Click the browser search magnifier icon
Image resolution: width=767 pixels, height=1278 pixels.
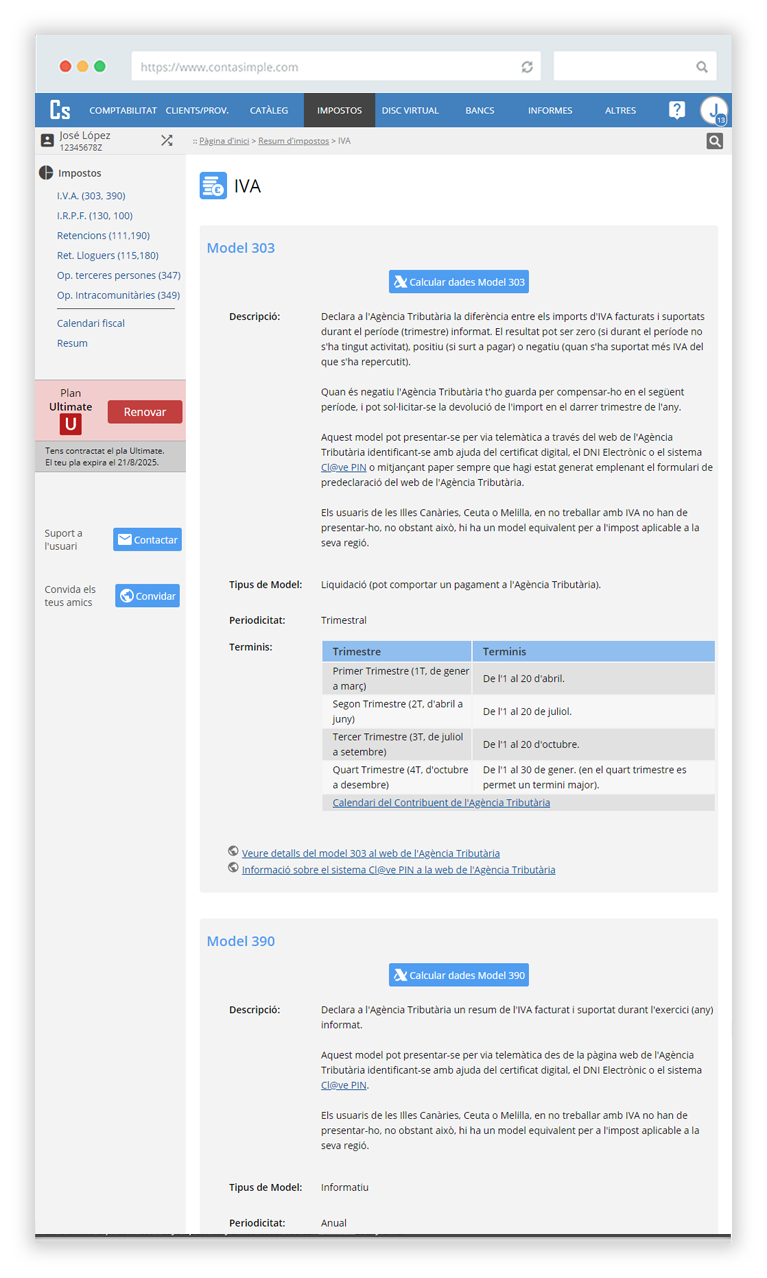702,67
